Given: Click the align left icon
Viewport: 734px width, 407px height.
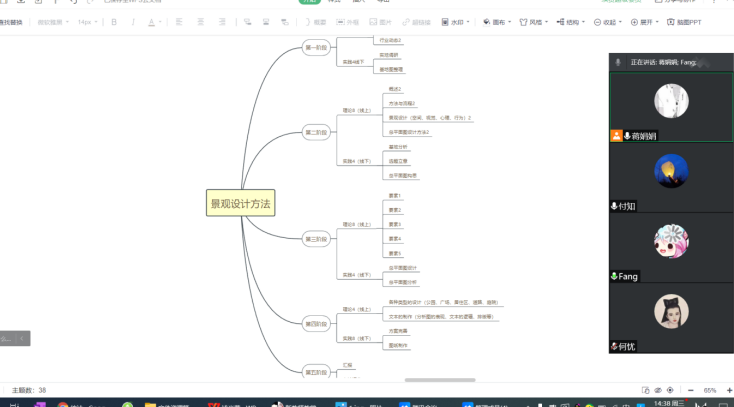Looking at the screenshot, I should [x=179, y=21].
